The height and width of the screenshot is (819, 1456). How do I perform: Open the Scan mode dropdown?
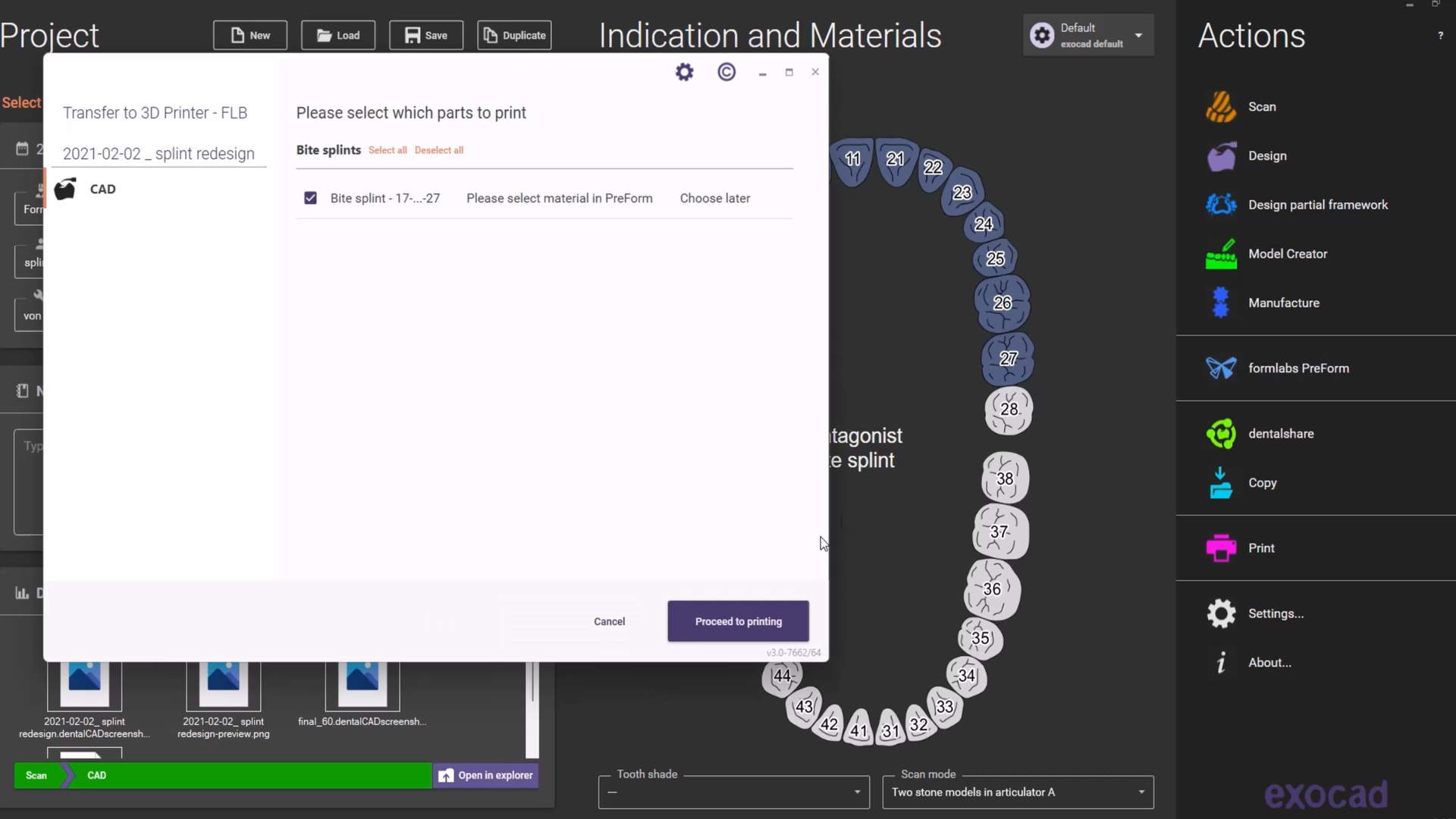click(x=1141, y=792)
